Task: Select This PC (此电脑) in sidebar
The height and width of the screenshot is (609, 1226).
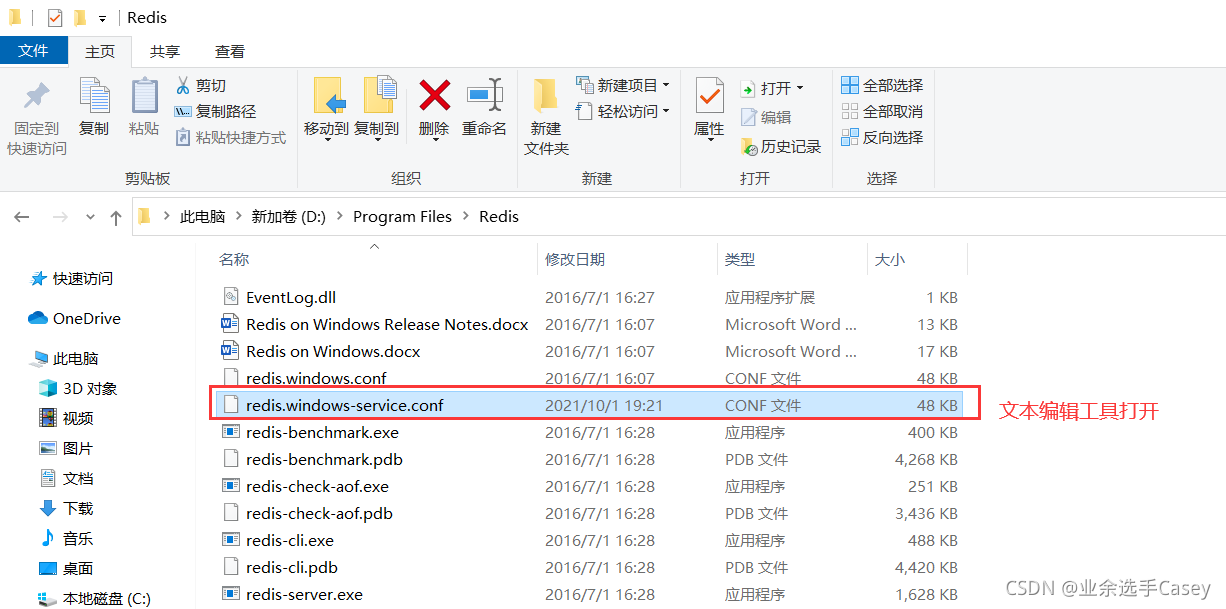Action: pyautogui.click(x=65, y=358)
